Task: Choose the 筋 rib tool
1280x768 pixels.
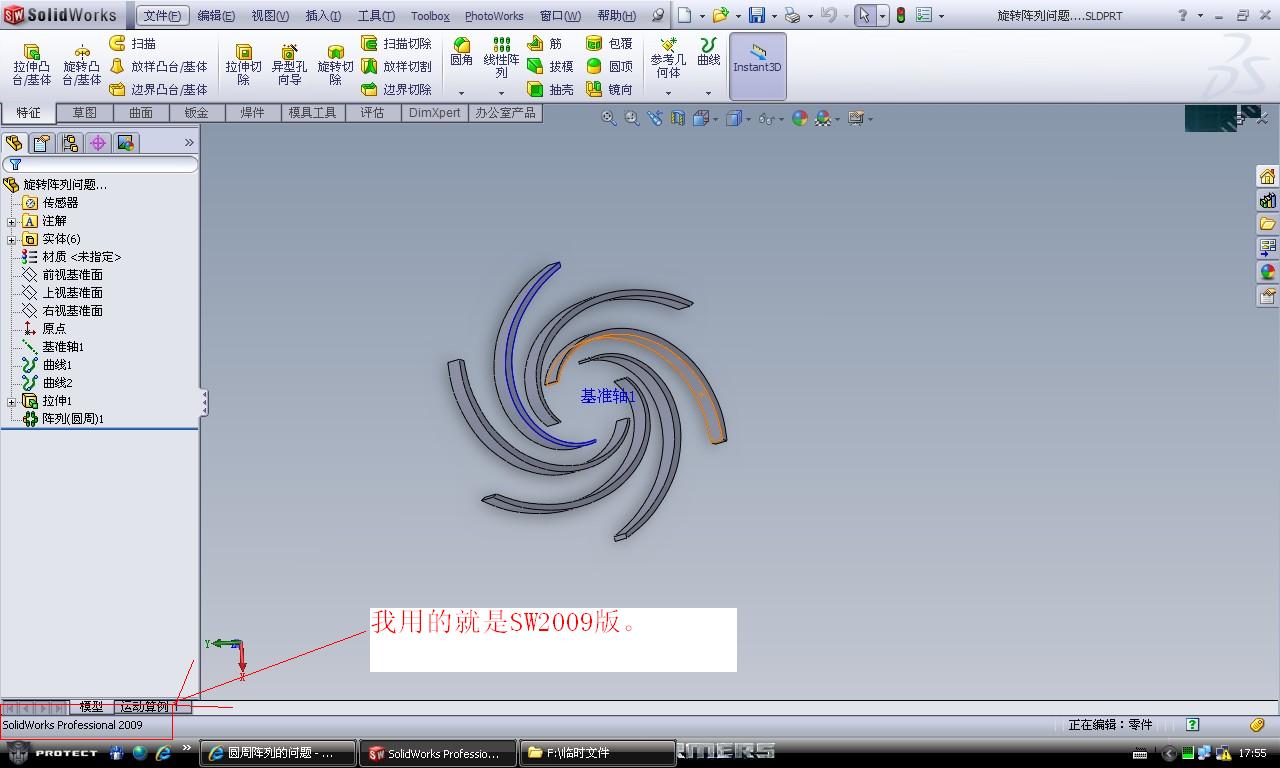Action: [x=545, y=44]
